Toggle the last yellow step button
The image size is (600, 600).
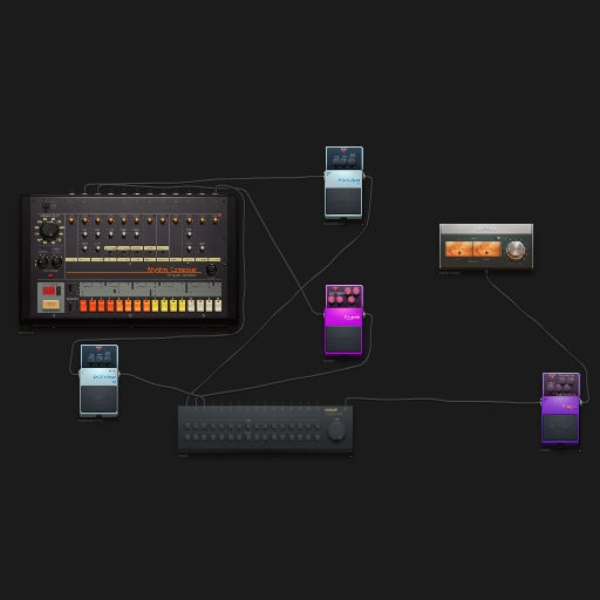tap(182, 306)
